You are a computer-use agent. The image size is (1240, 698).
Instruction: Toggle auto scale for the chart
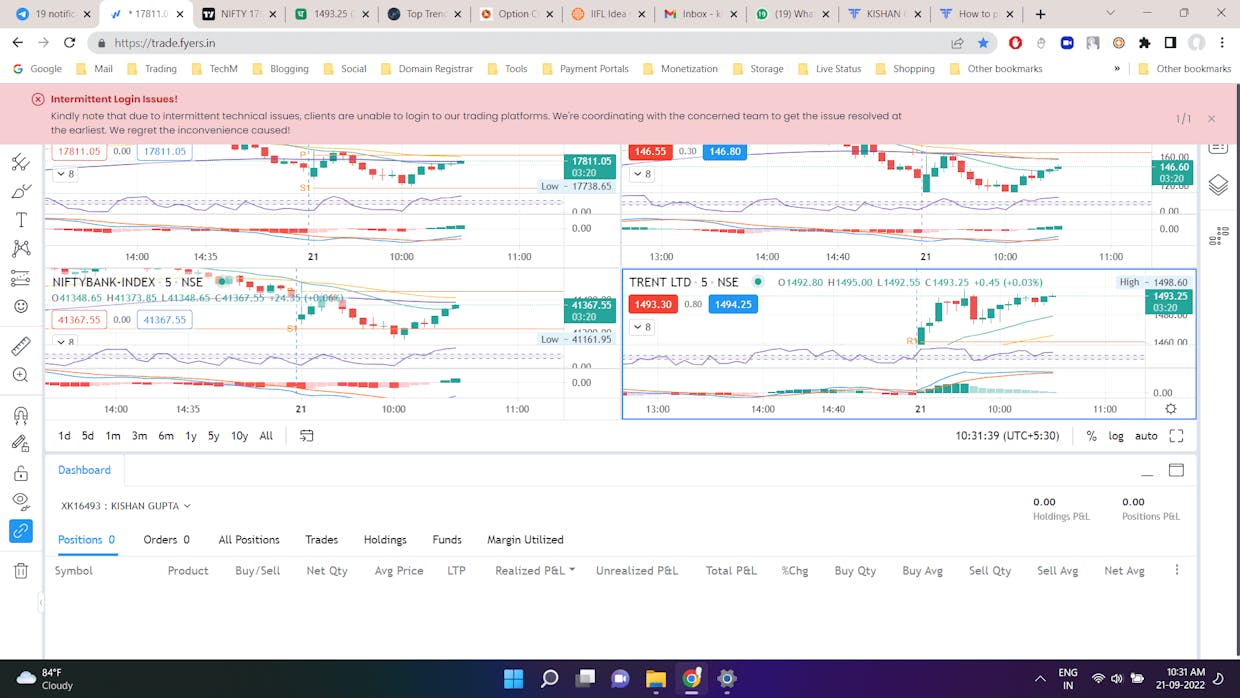coord(1146,436)
